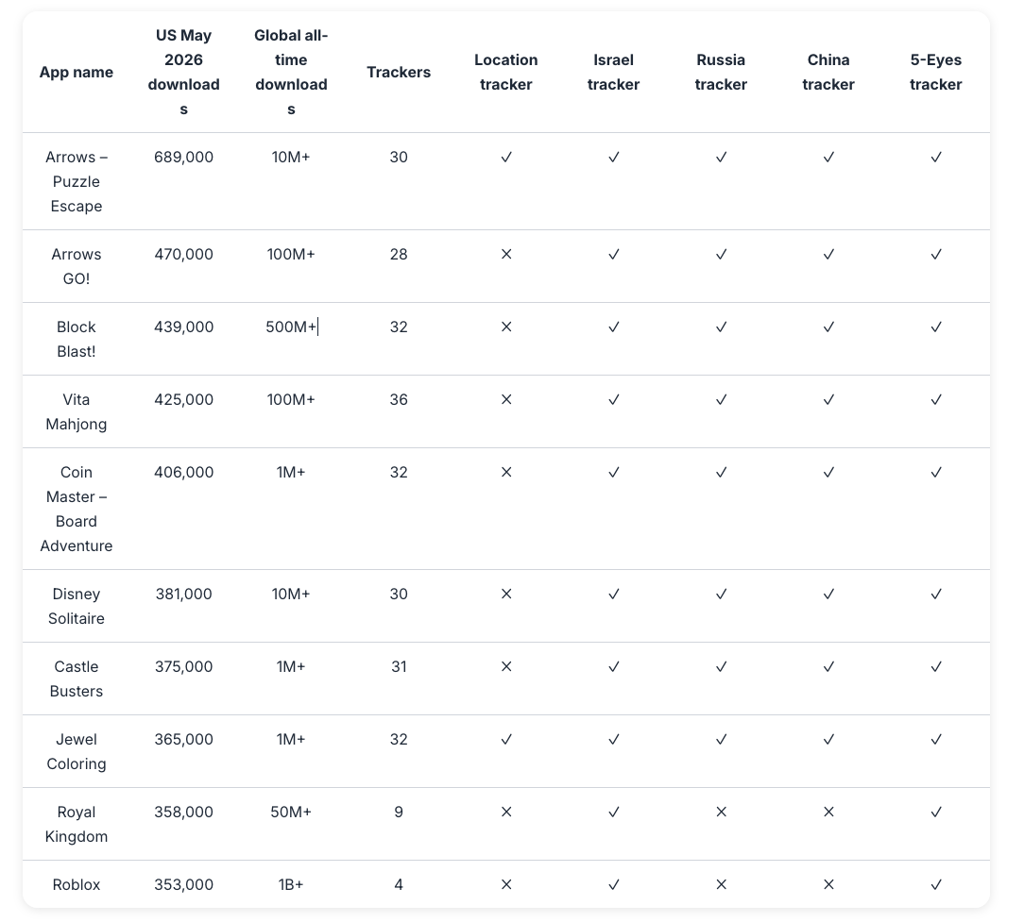Image resolution: width=1024 pixels, height=922 pixels.
Task: Click China tracker checkmark for Disney Solitaire
Action: click(828, 594)
